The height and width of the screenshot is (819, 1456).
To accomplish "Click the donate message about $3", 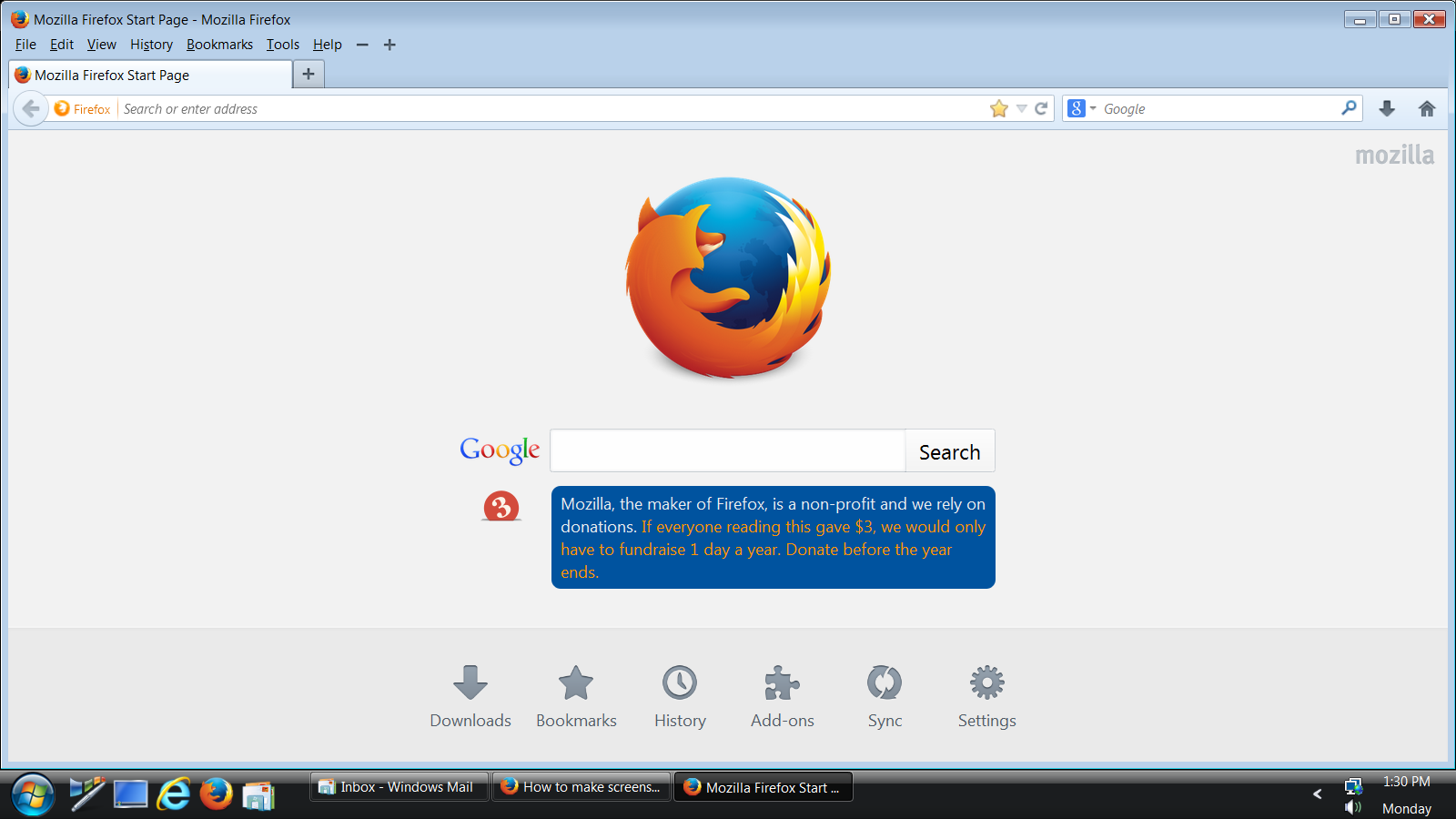I will pos(773,538).
